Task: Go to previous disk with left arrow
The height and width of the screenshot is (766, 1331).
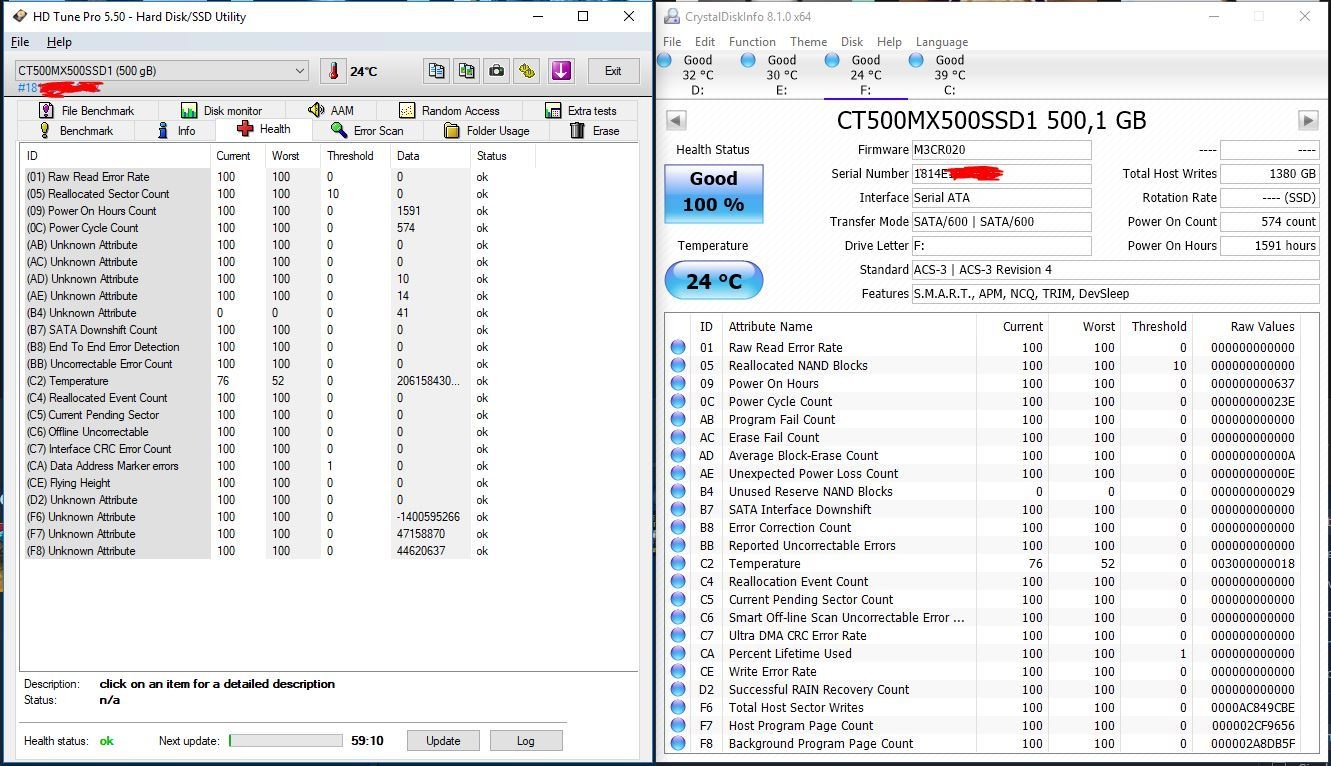Action: pyautogui.click(x=676, y=120)
